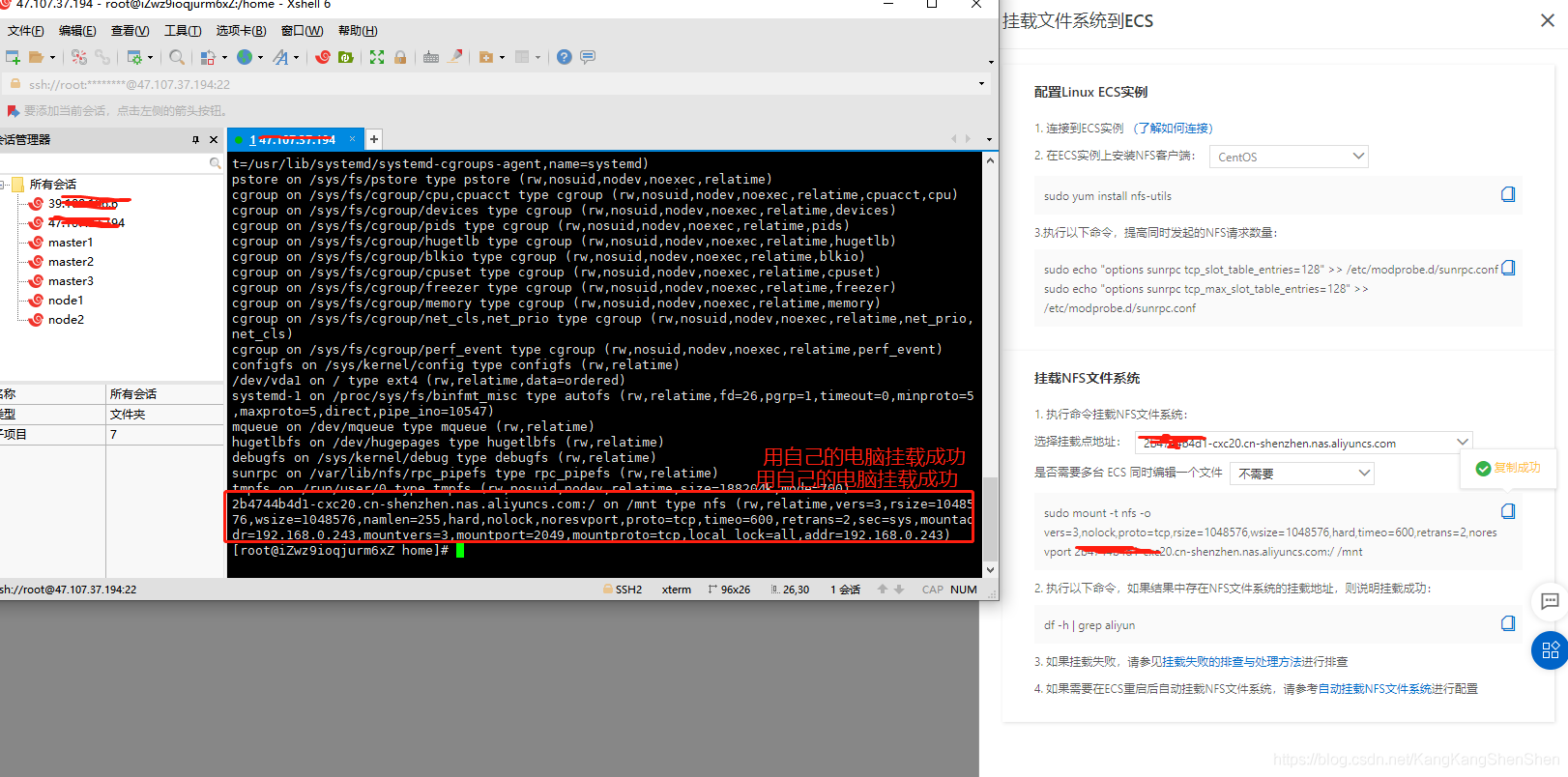This screenshot has width=1568, height=777.
Task: Select the active session tab 47.107.37.194
Action: (x=296, y=140)
